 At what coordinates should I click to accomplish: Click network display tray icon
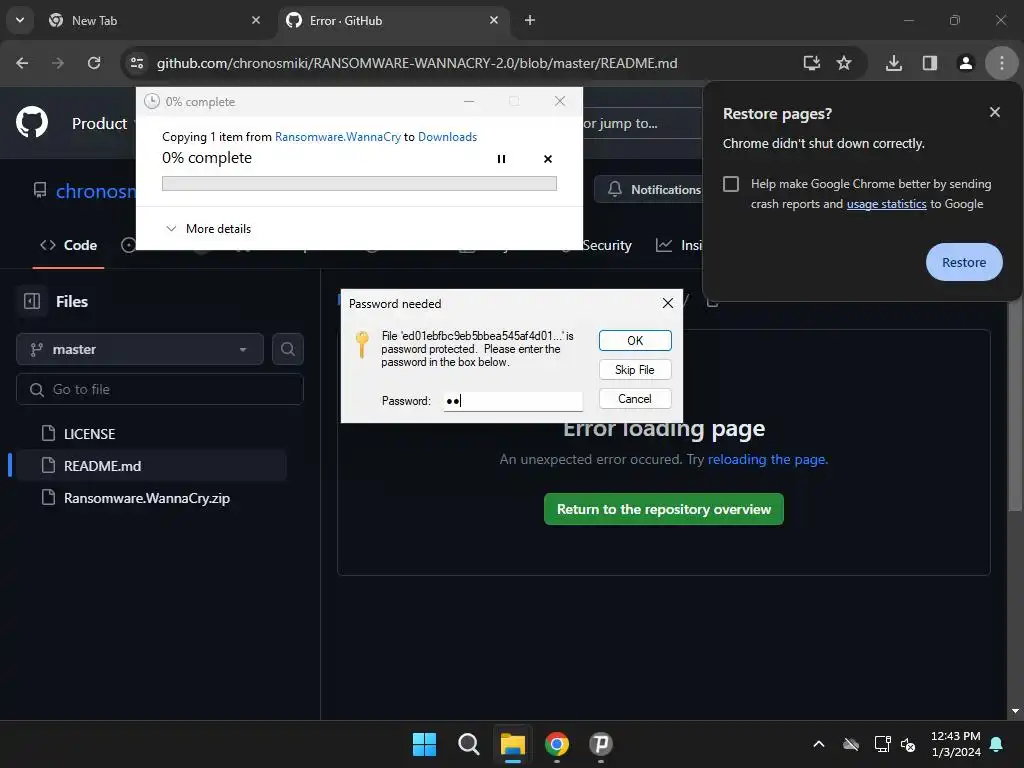(882, 744)
